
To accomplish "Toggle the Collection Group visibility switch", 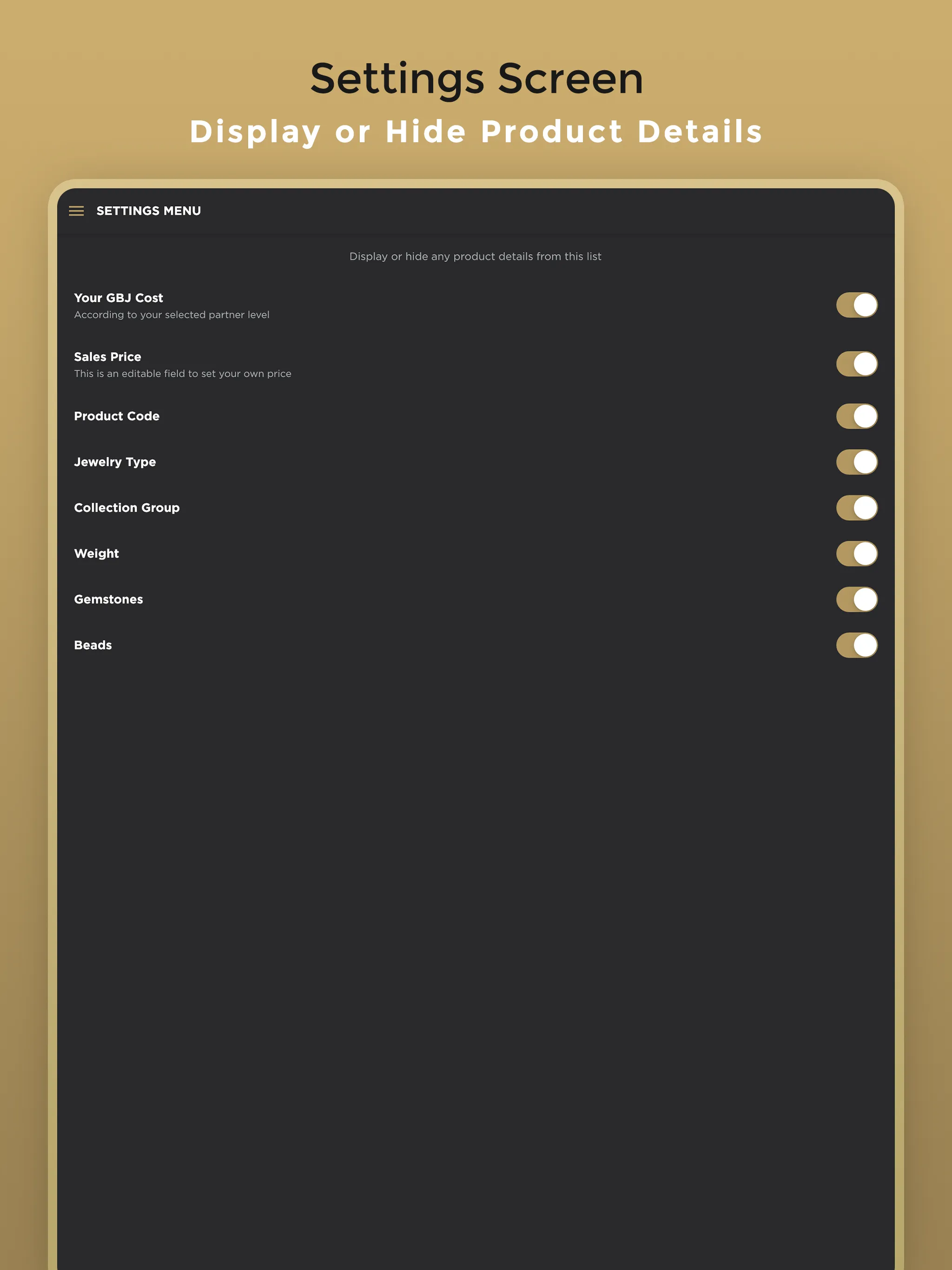I will 855,508.
